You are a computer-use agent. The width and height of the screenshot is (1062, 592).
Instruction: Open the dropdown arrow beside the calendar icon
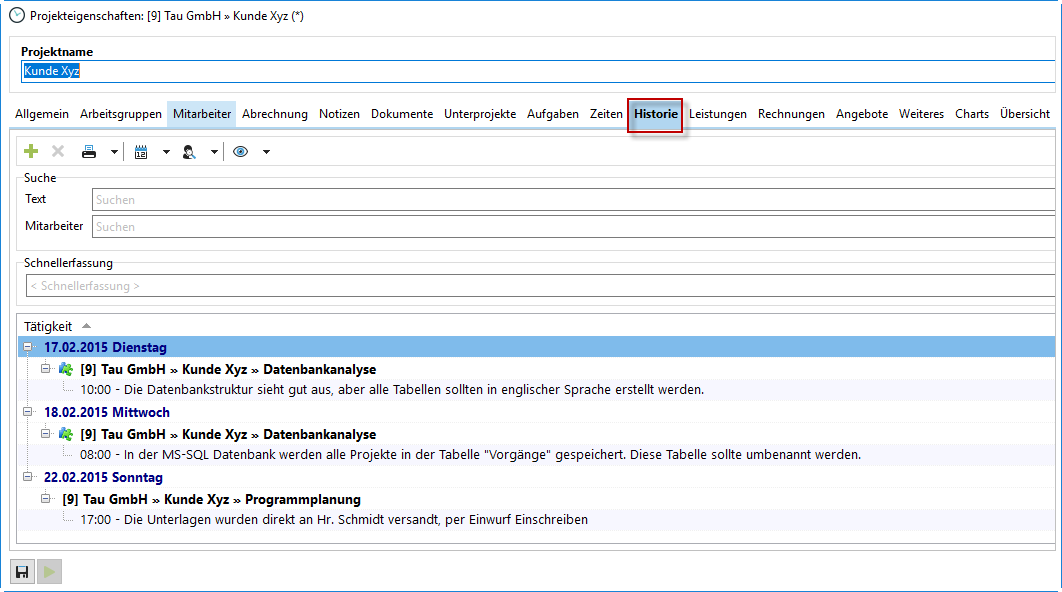(166, 152)
